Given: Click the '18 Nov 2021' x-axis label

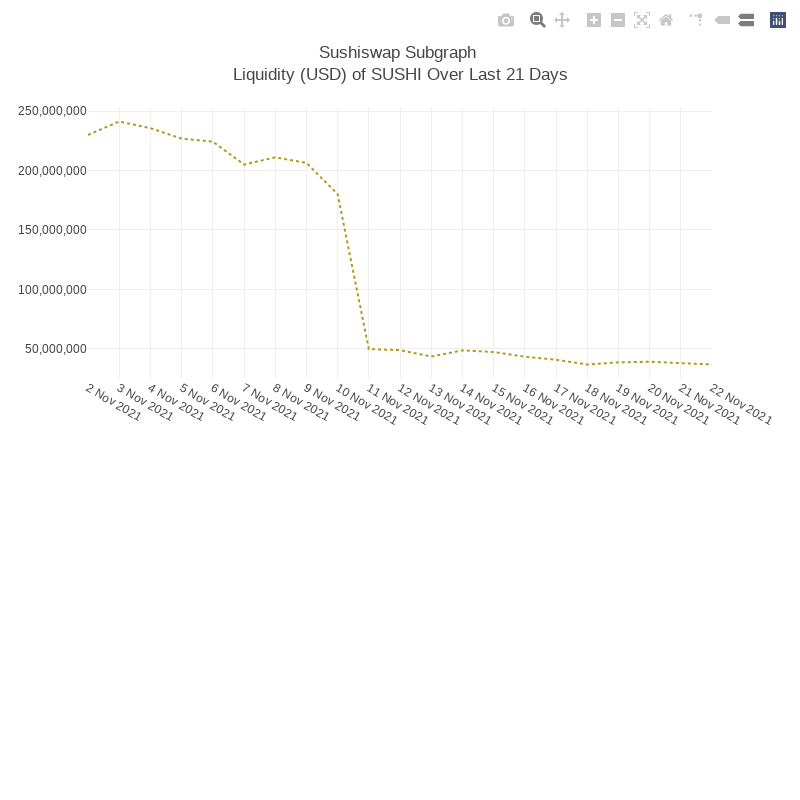Looking at the screenshot, I should click(x=615, y=404).
